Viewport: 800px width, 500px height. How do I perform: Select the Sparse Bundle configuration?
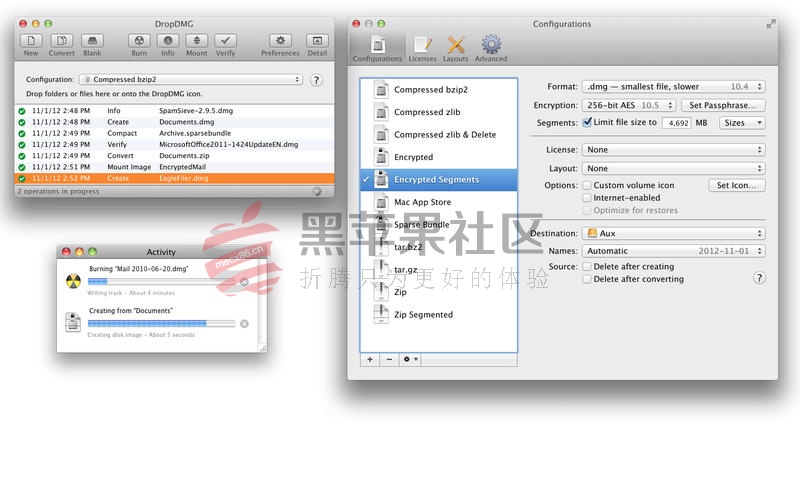click(x=439, y=224)
